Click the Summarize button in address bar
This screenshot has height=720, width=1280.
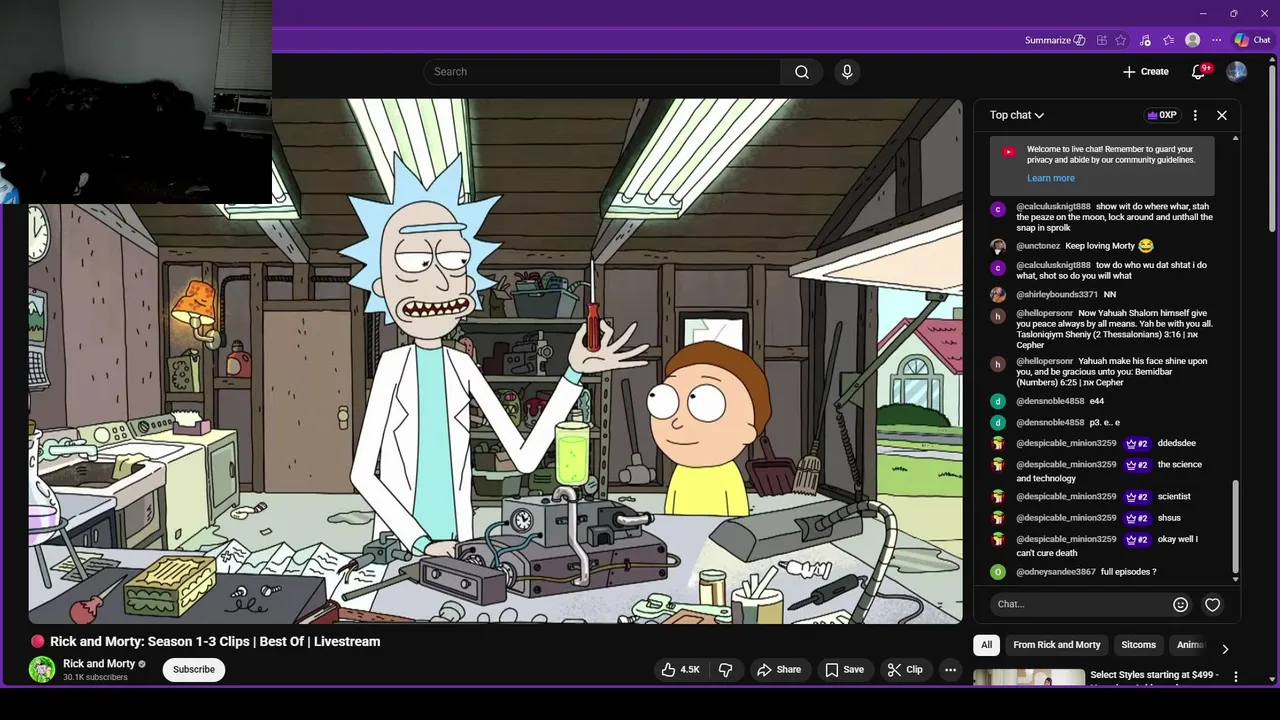(x=1055, y=40)
